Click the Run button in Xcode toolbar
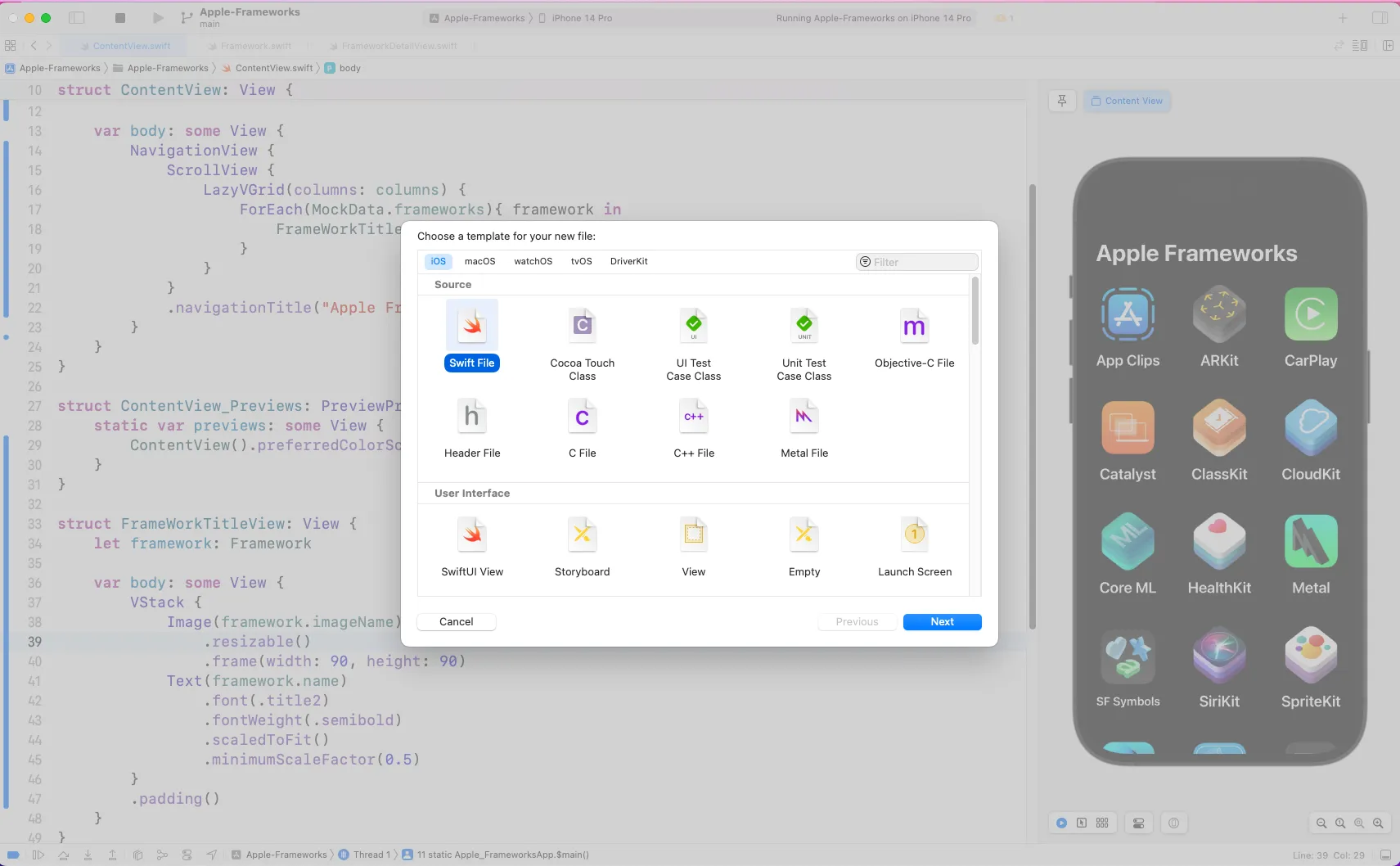This screenshot has width=1400, height=866. coord(158,18)
